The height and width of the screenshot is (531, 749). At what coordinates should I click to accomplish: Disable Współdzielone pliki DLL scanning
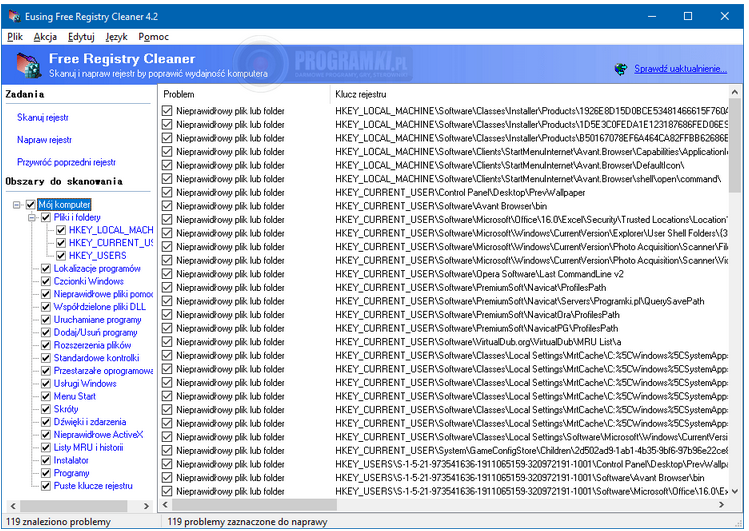tap(46, 307)
